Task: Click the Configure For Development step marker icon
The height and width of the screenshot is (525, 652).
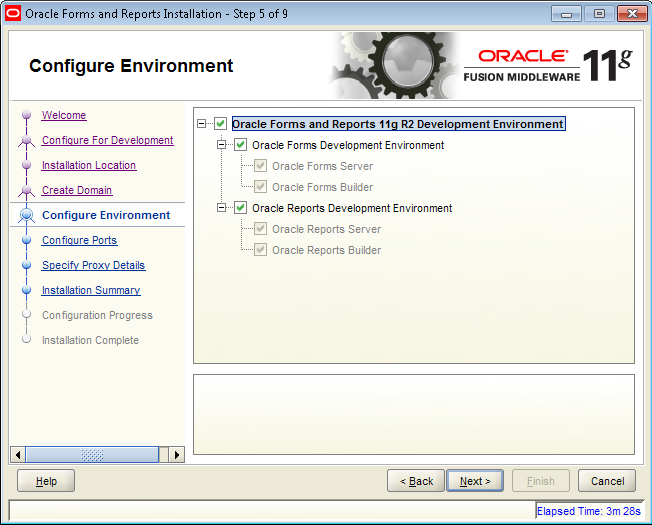Action: pyautogui.click(x=27, y=141)
